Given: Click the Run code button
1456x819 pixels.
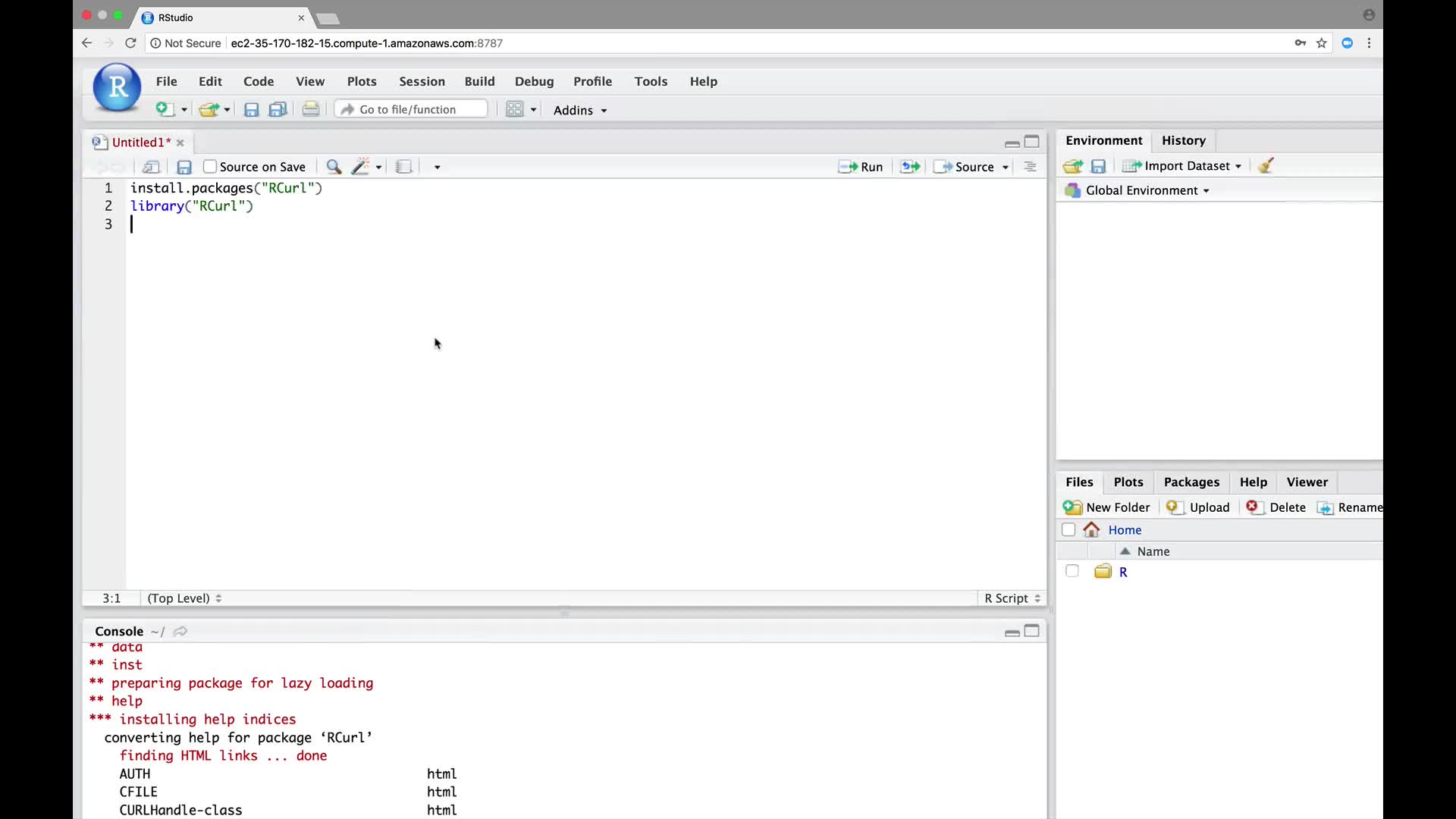Looking at the screenshot, I should (861, 167).
